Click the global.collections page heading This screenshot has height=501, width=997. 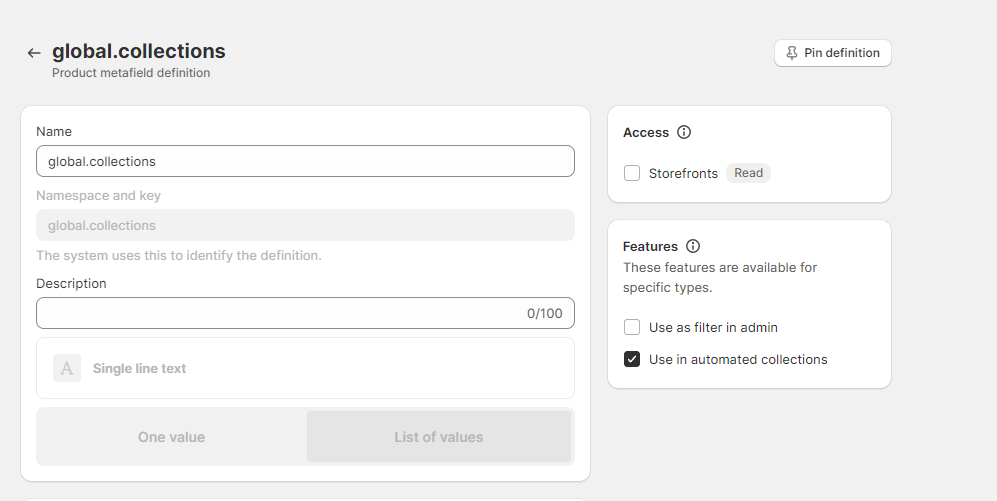(139, 51)
